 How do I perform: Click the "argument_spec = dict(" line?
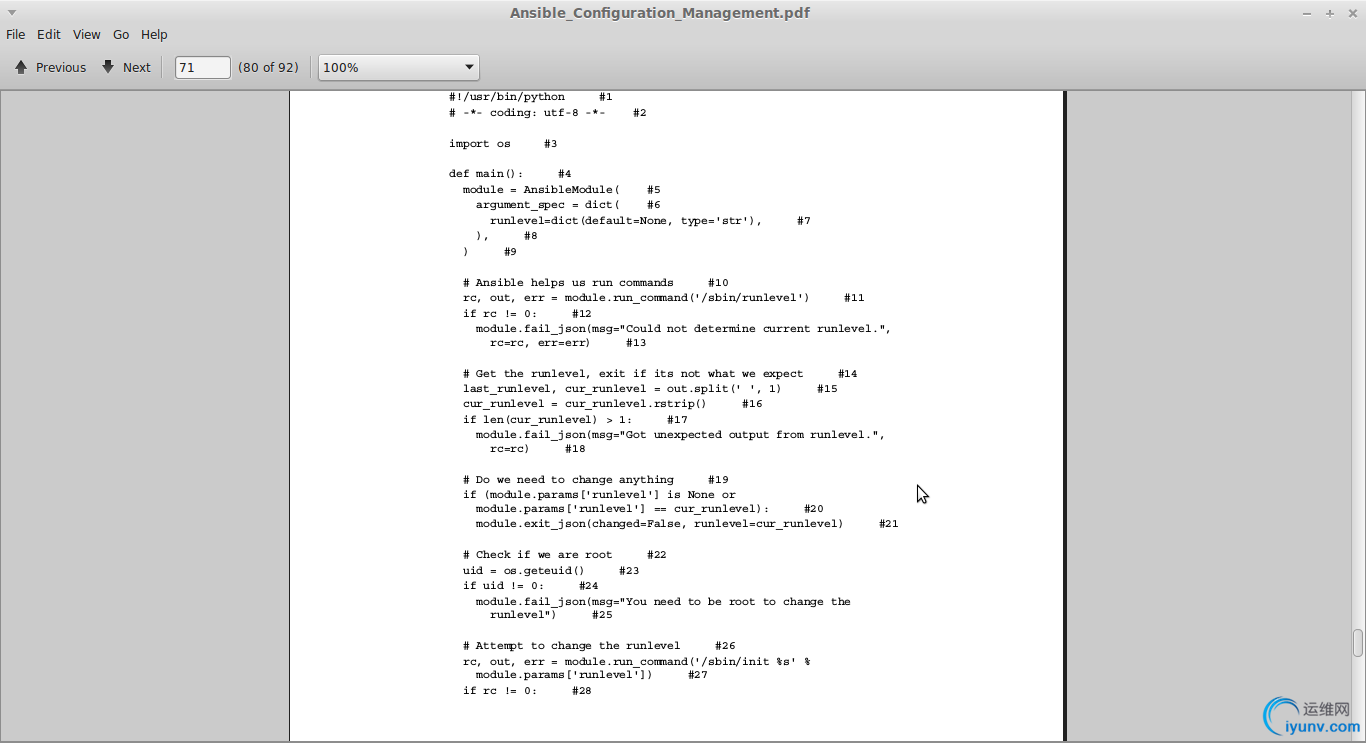pyautogui.click(x=568, y=205)
